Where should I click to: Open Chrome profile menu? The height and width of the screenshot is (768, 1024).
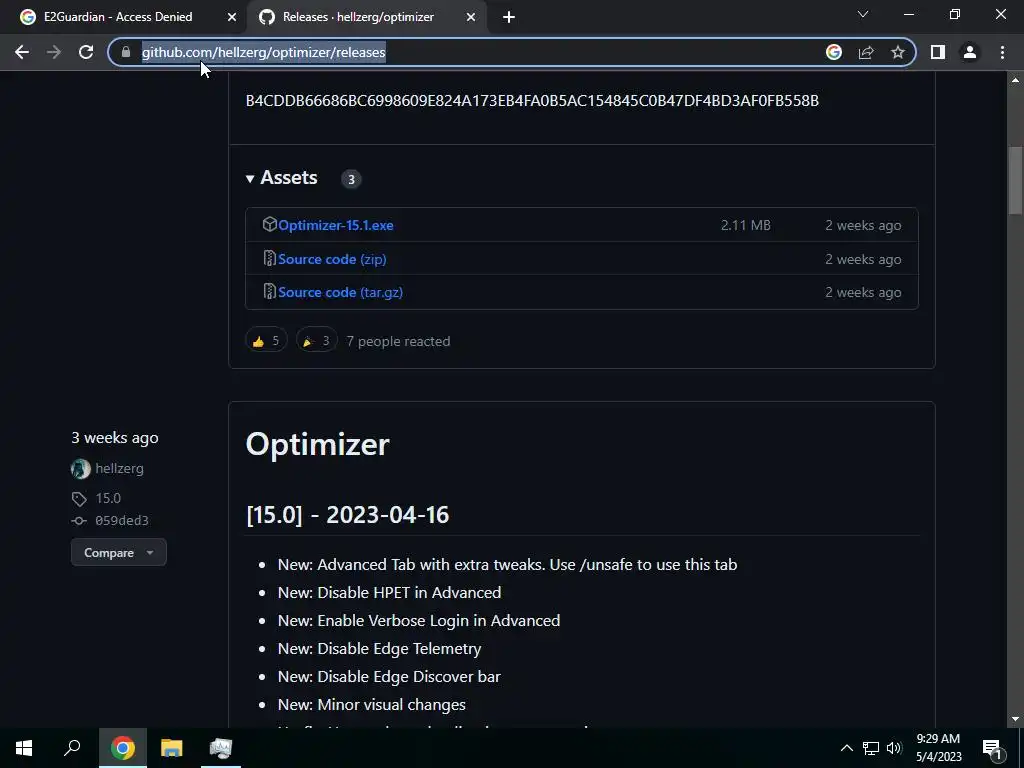click(970, 52)
